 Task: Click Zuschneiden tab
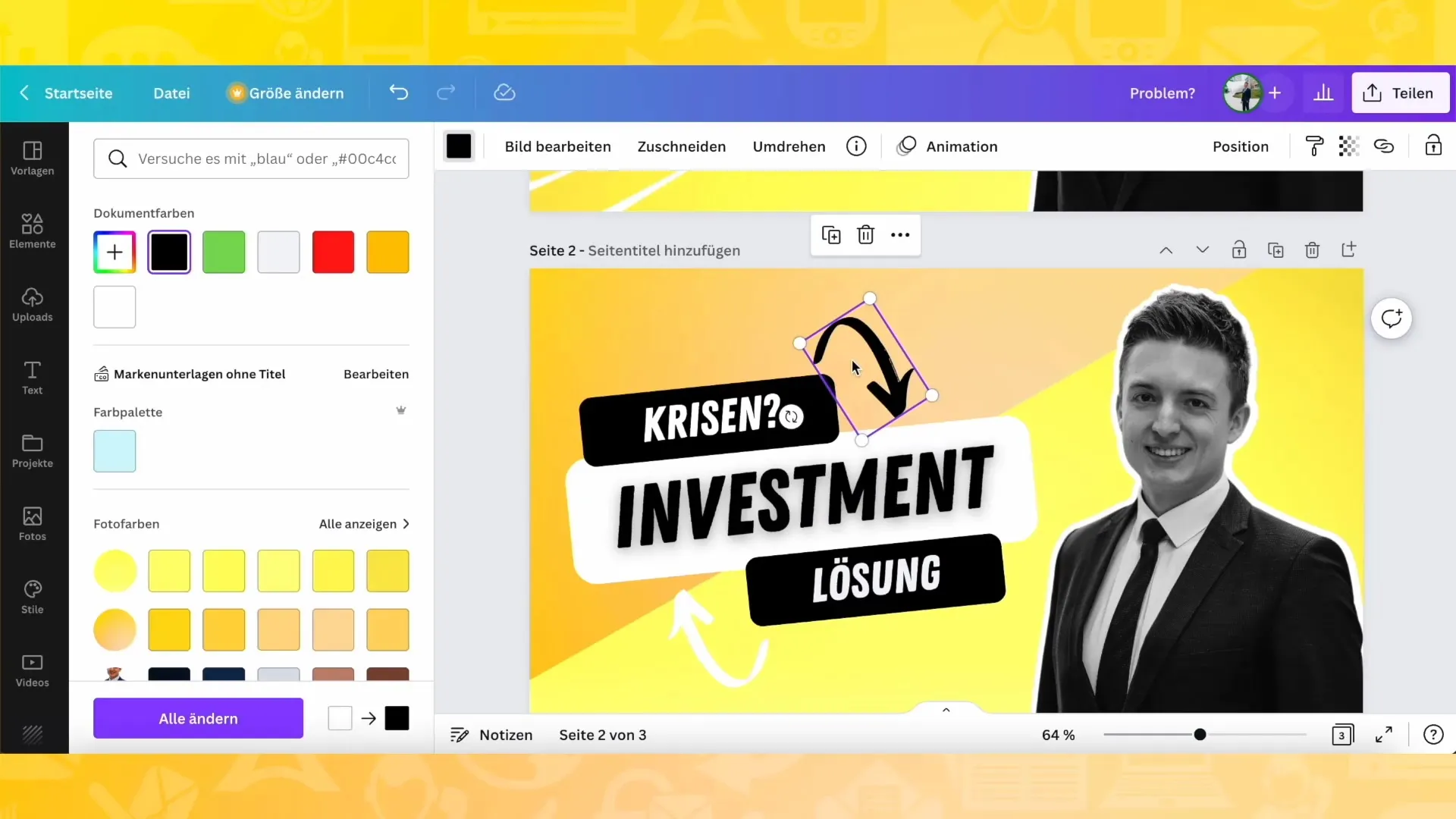[681, 146]
